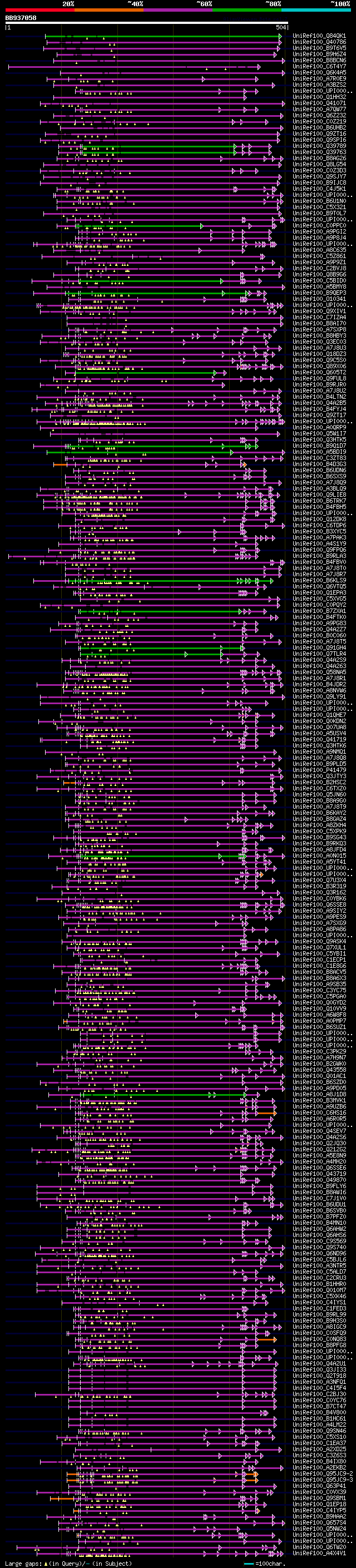Click UniRef100_A3BZS2 entry
The width and height of the screenshot is (356, 1568).
click(x=319, y=85)
